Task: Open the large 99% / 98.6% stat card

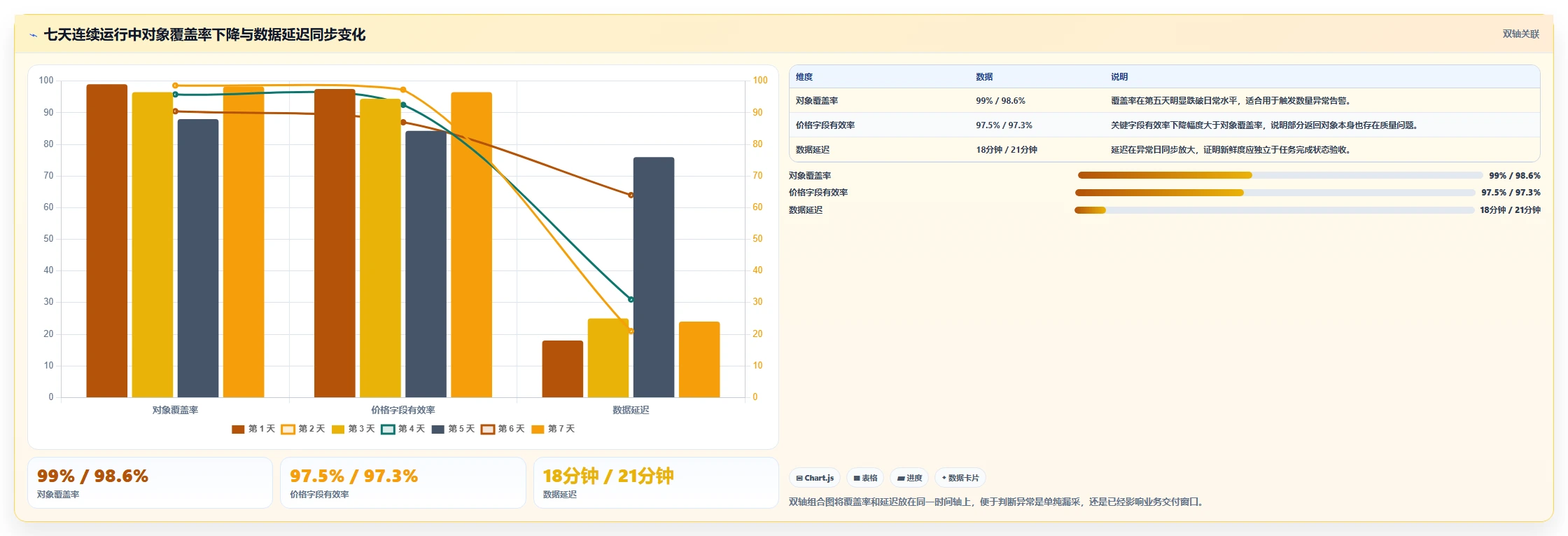Action: pos(150,483)
